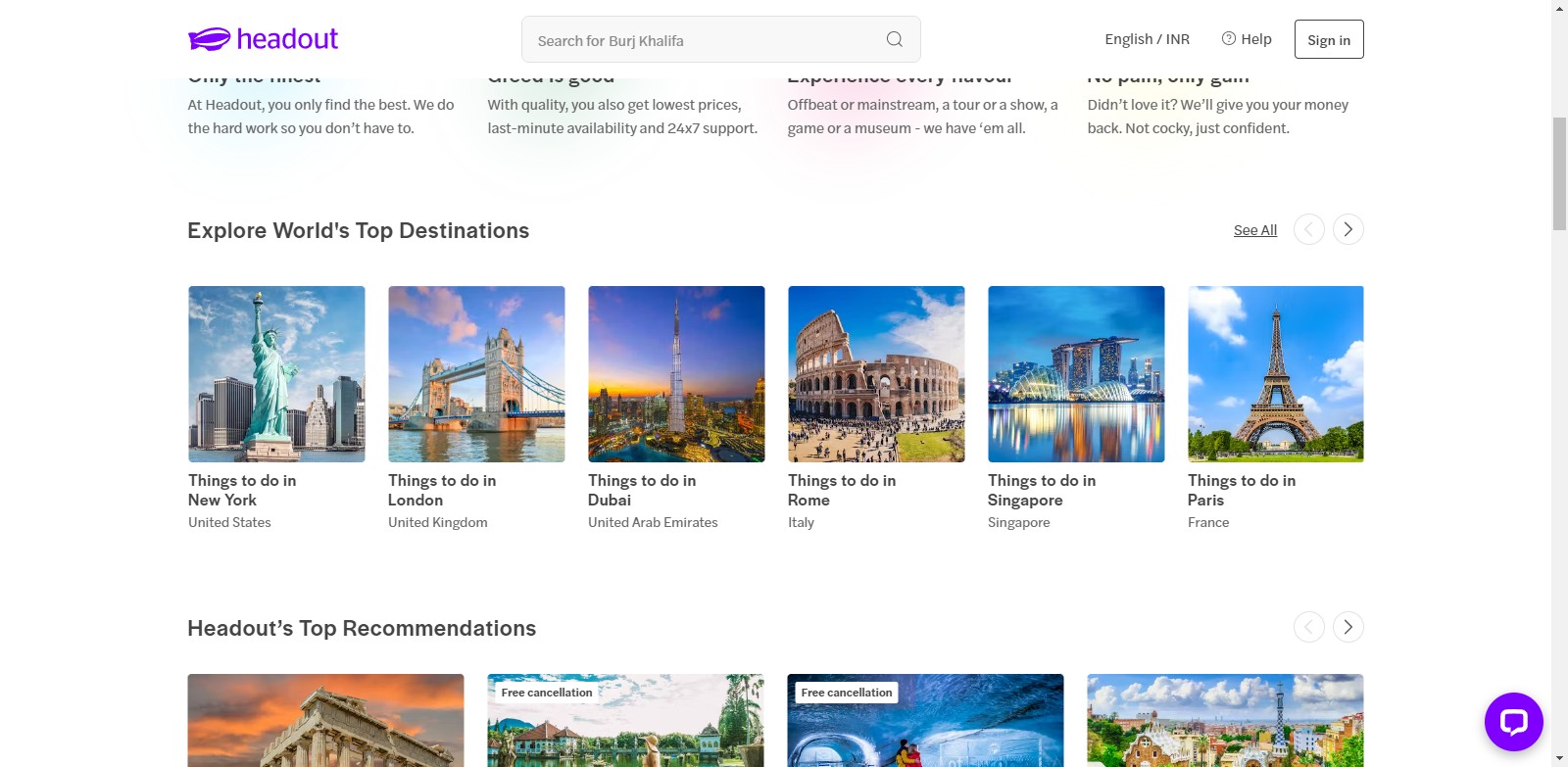
Task: Open the New York Statue of Liberty thumbnail
Action: click(x=276, y=374)
